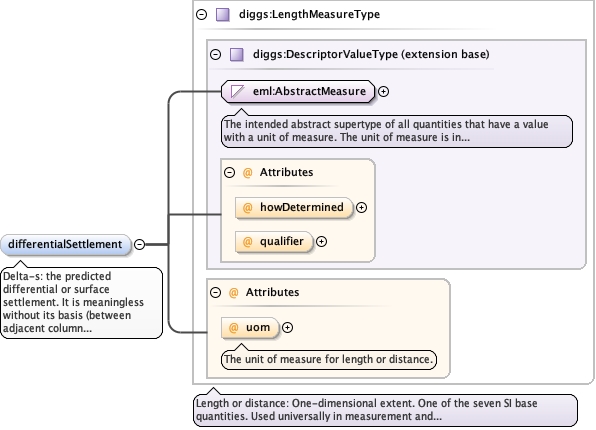Image resolution: width=596 pixels, height=430 pixels.
Task: Select the differentialSettlement element
Action: point(65,244)
